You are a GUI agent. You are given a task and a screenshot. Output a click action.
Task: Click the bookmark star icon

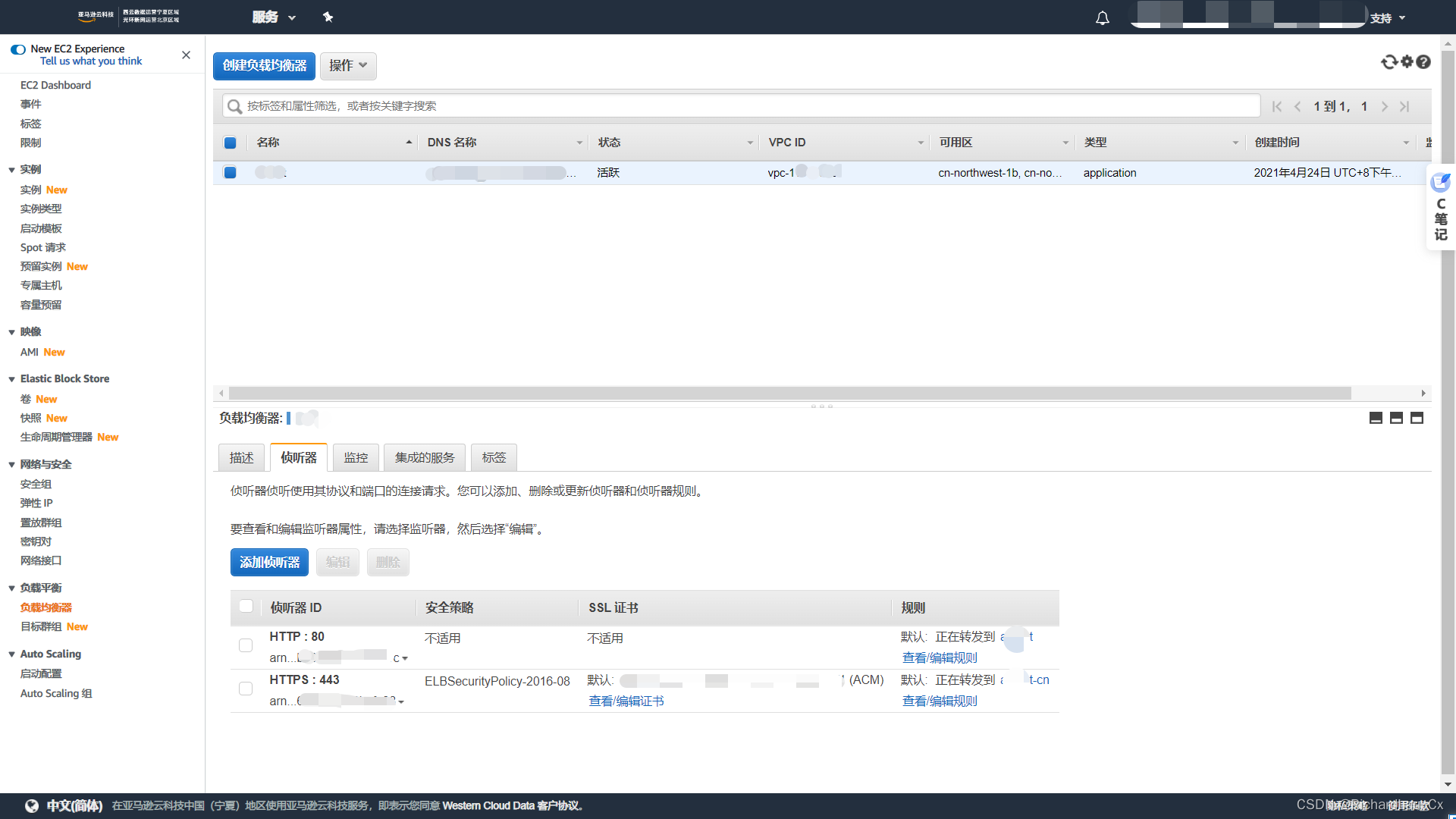pos(328,17)
